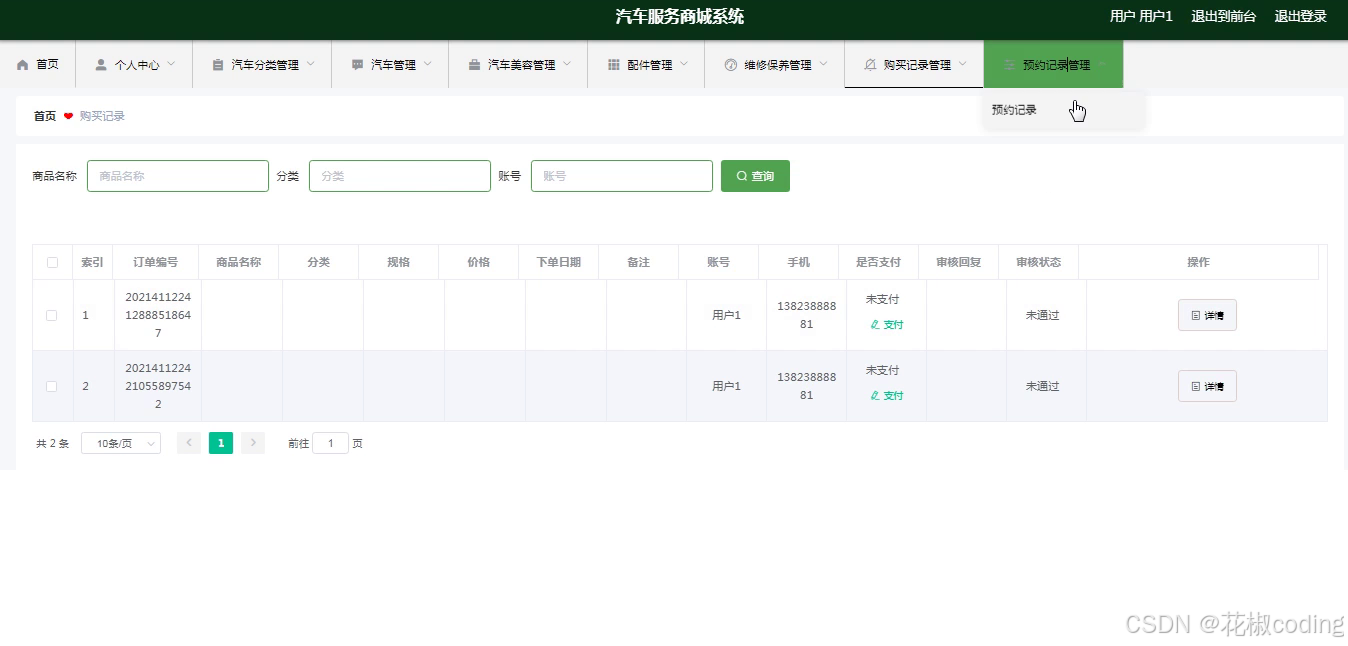Toggle the select-all checkbox in table header
This screenshot has width=1348, height=646.
click(x=52, y=263)
